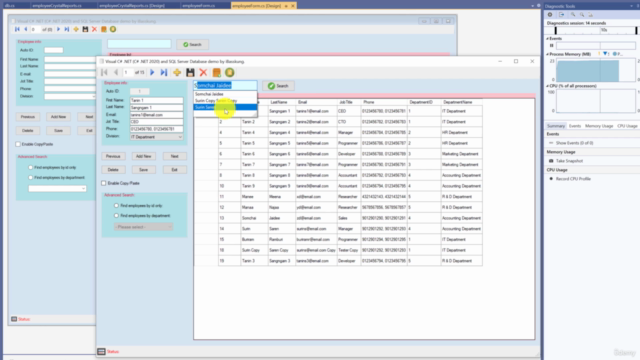Move last icon in designer form navigator

pyautogui.click(x=67, y=29)
